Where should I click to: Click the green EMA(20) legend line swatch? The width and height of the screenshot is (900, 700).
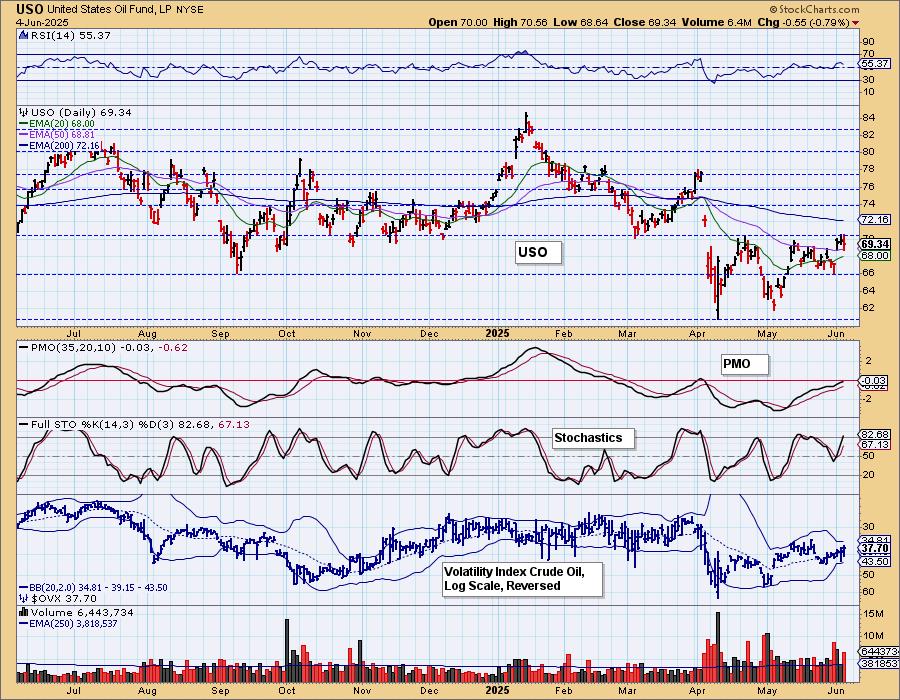(x=24, y=123)
